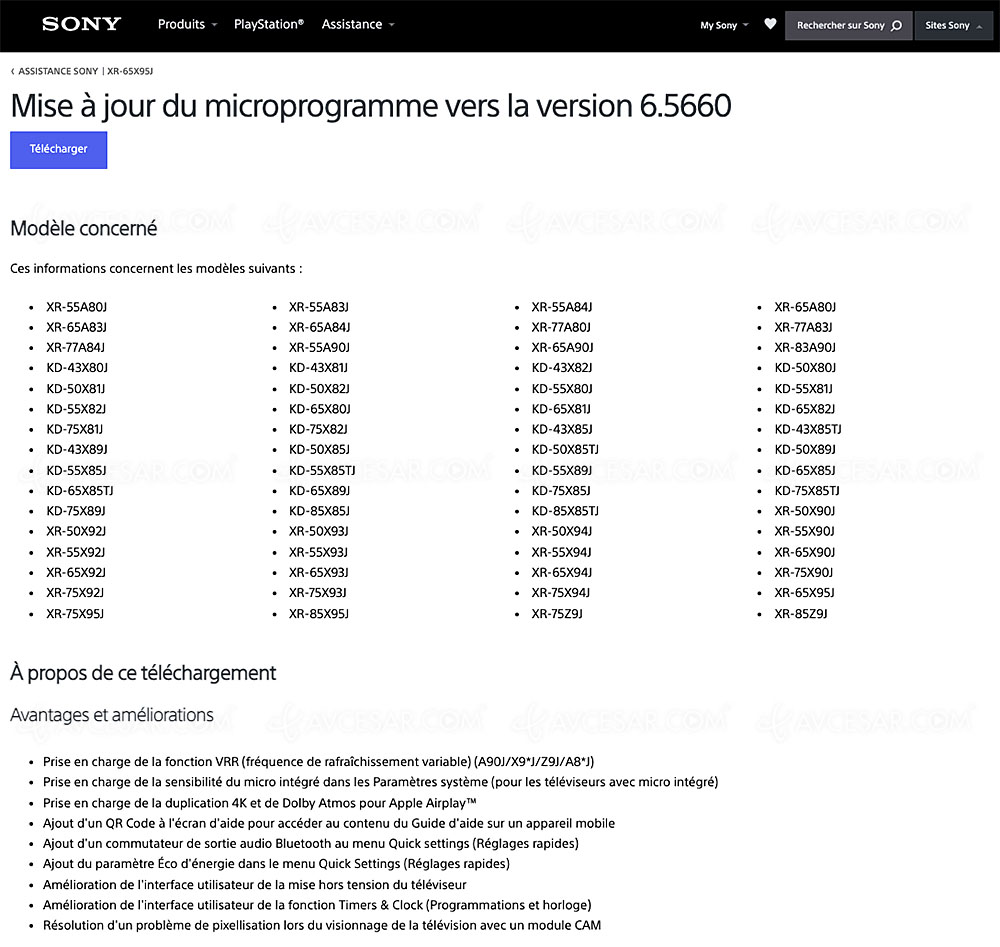Click model XR-83A90J in the model list

point(805,348)
